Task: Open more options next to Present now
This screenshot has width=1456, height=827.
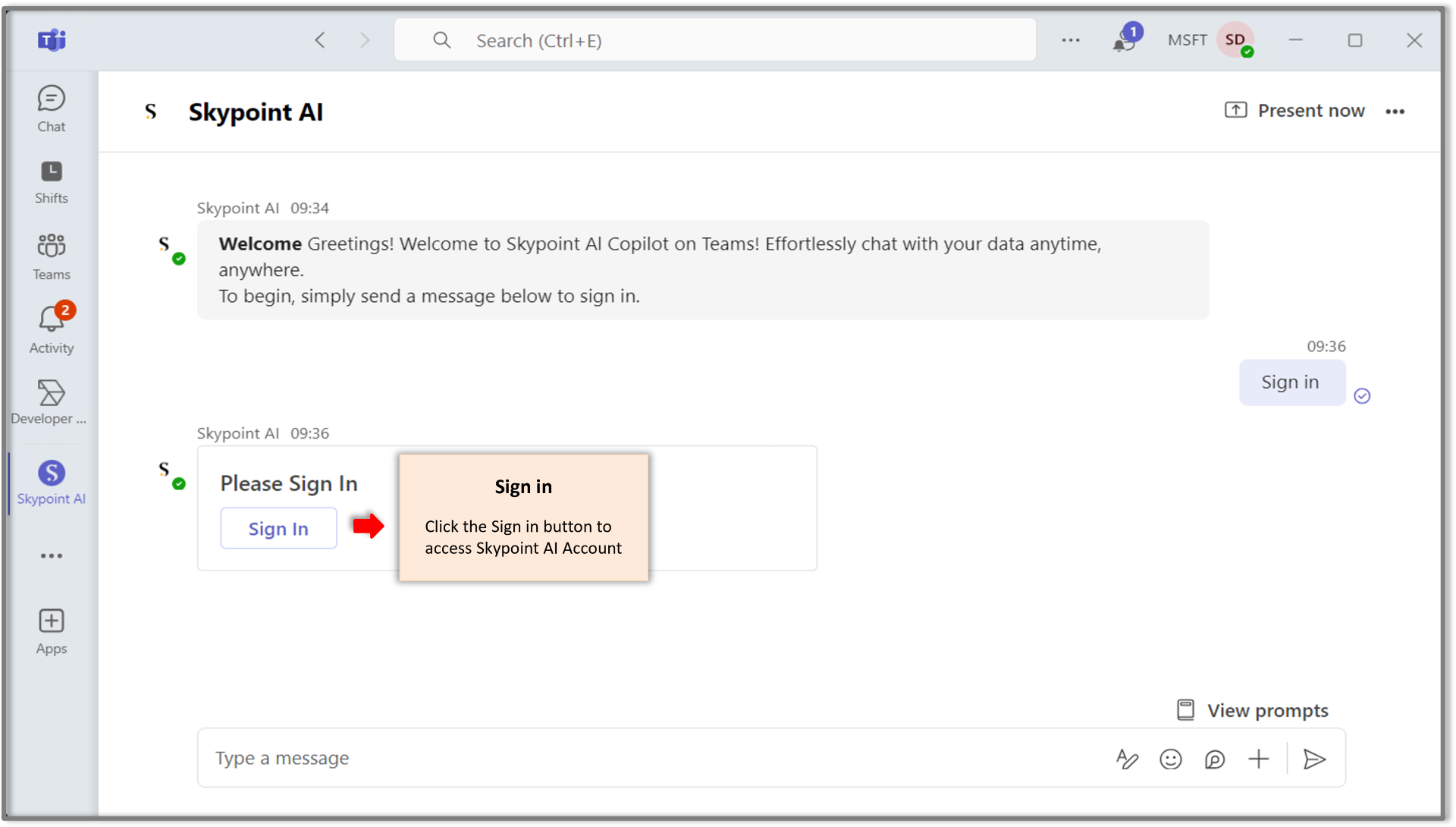Action: [x=1395, y=112]
